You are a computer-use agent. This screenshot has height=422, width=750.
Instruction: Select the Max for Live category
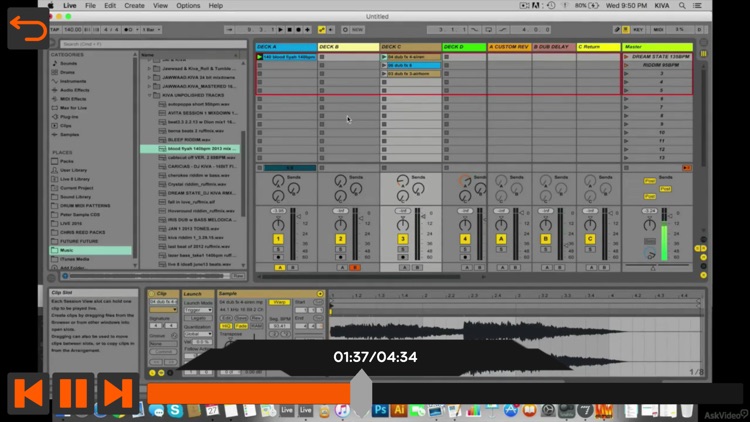(72, 108)
